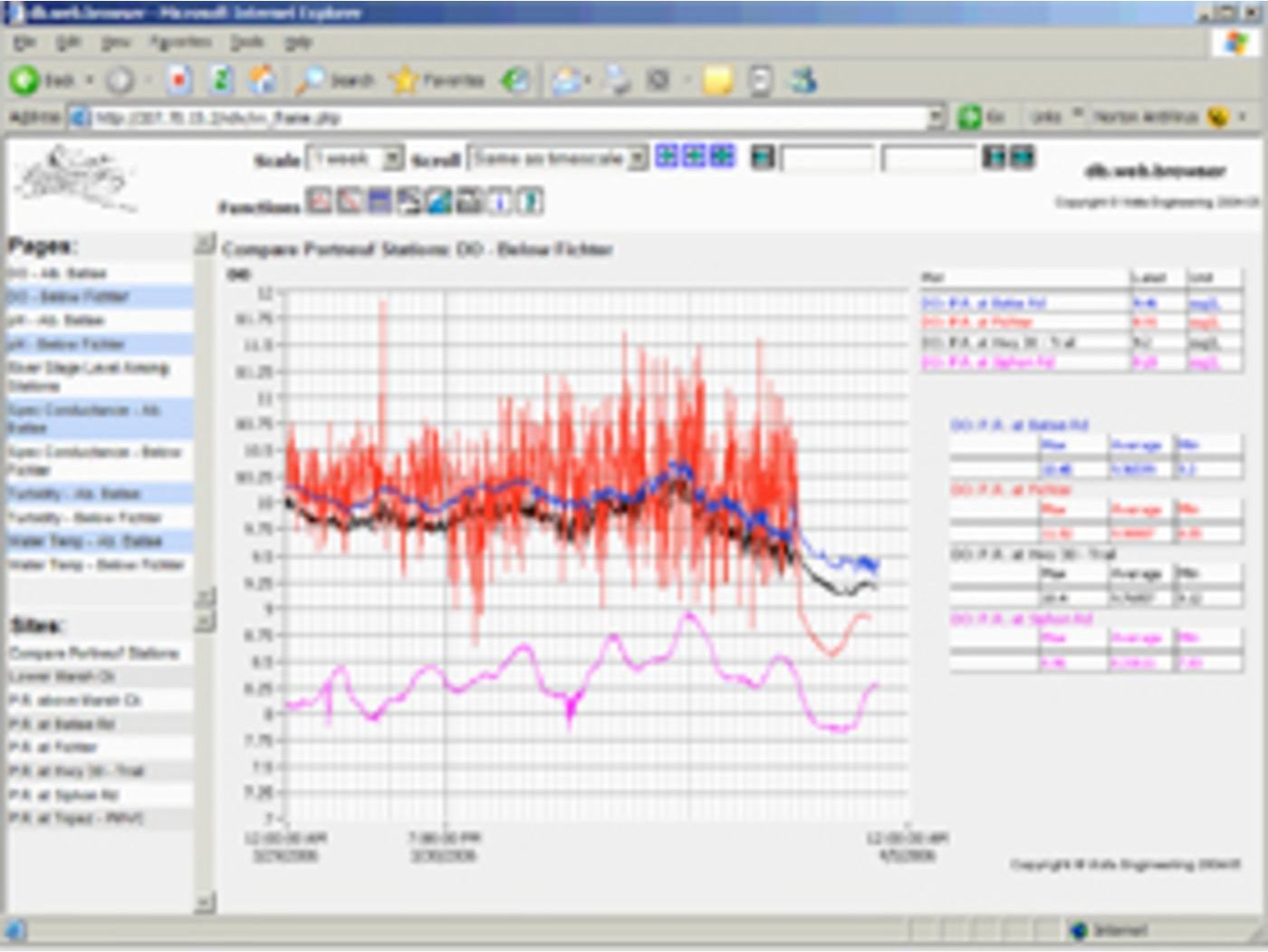Viewport: 1268px width, 952px height.
Task: Click the Pages list scroll-up arrow
Action: point(205,245)
